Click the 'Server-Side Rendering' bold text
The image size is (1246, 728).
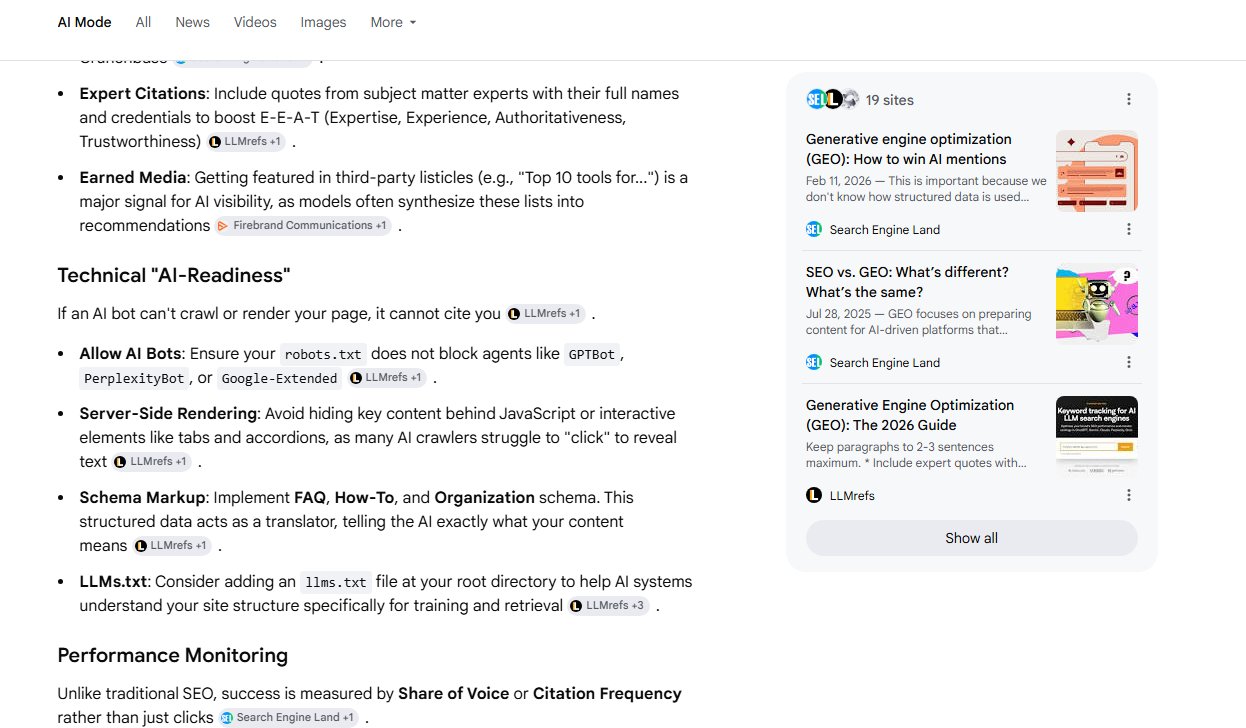169,413
